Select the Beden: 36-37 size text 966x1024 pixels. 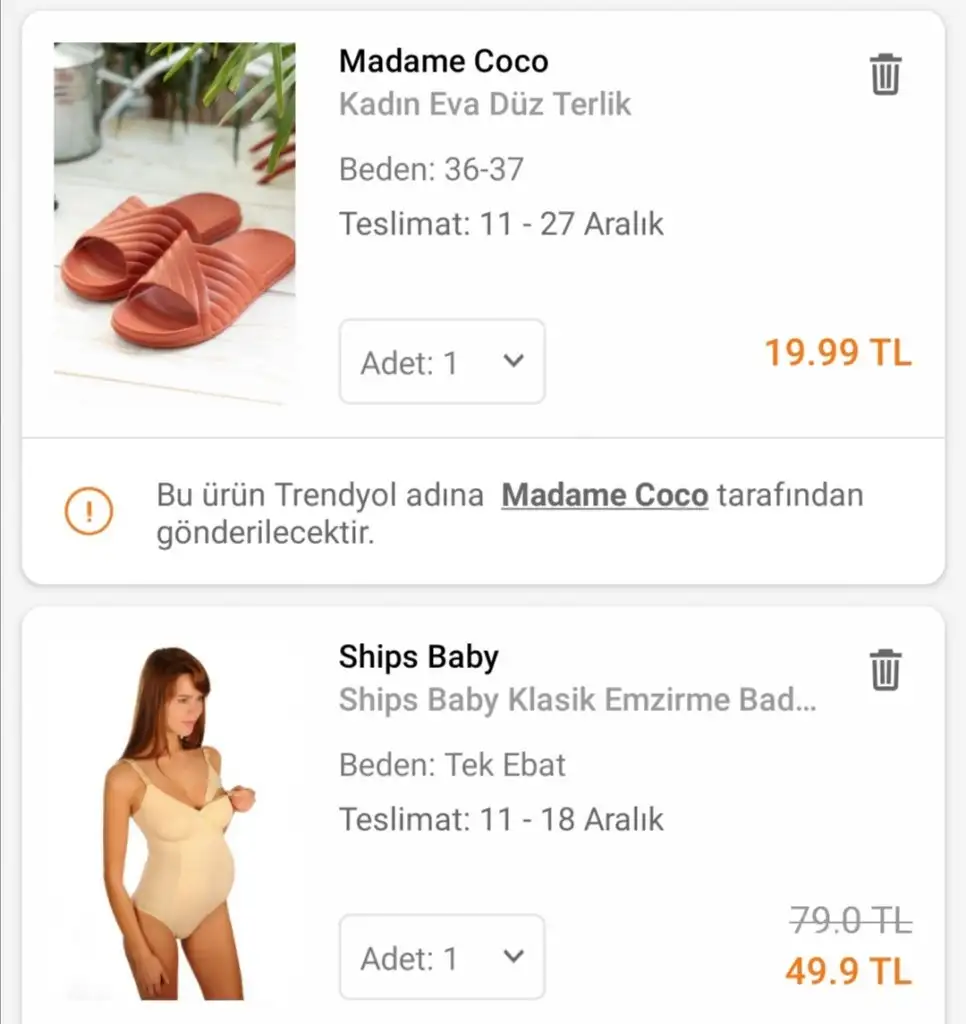click(x=431, y=169)
